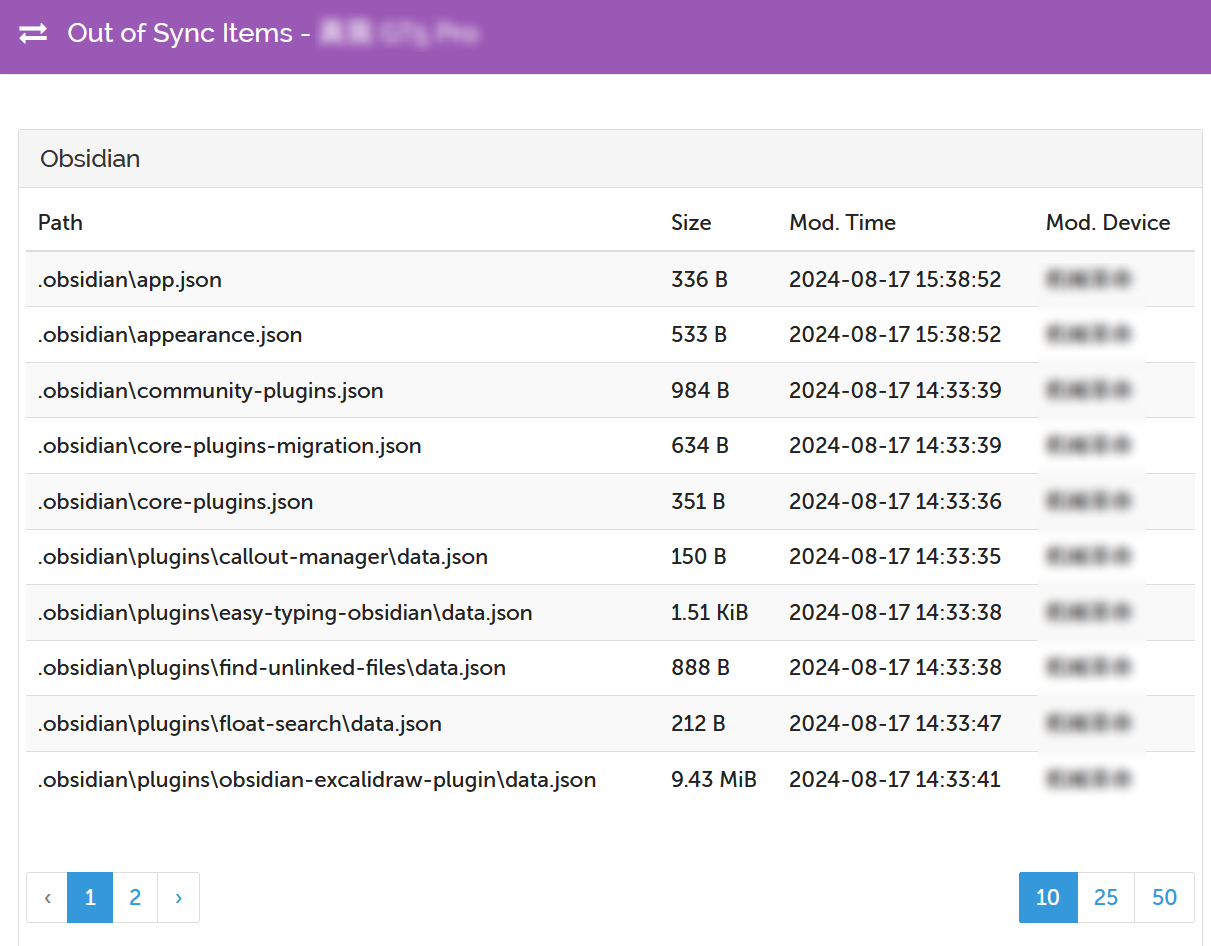Select page 1 in pagination
1211x946 pixels.
[90, 897]
